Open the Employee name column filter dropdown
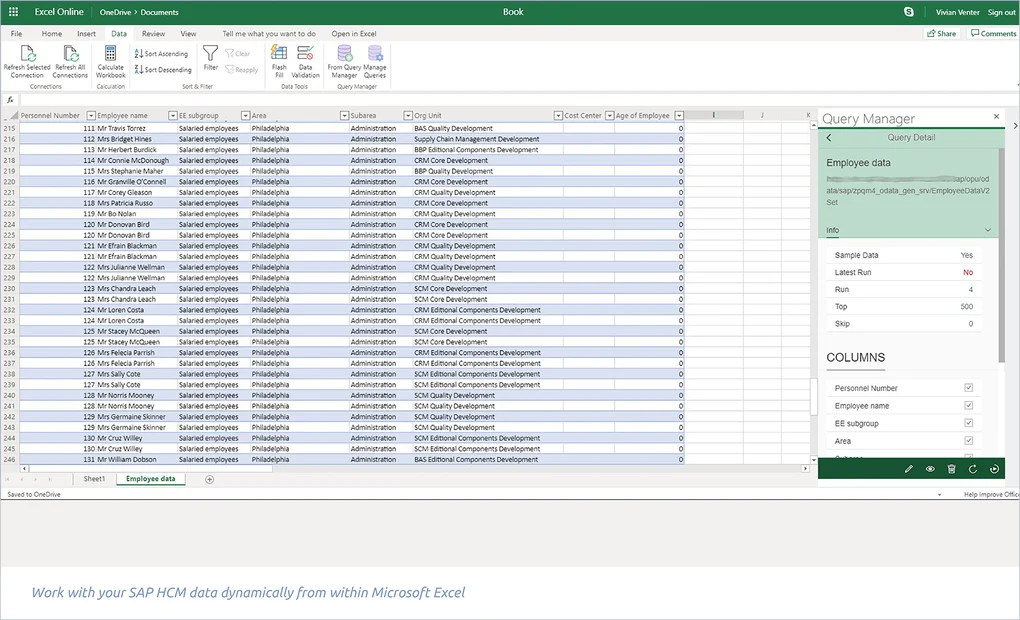Image resolution: width=1020 pixels, height=620 pixels. coord(171,116)
